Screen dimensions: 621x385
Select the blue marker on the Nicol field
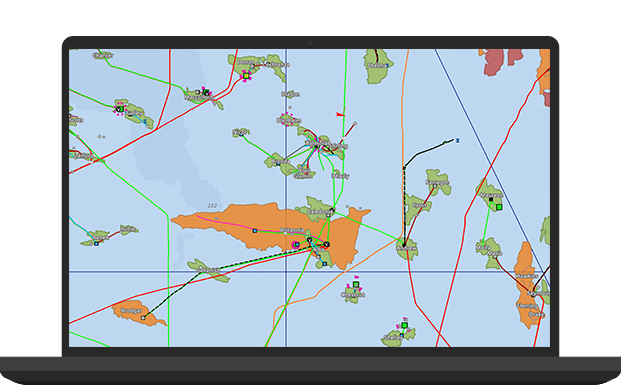pyautogui.click(x=241, y=135)
